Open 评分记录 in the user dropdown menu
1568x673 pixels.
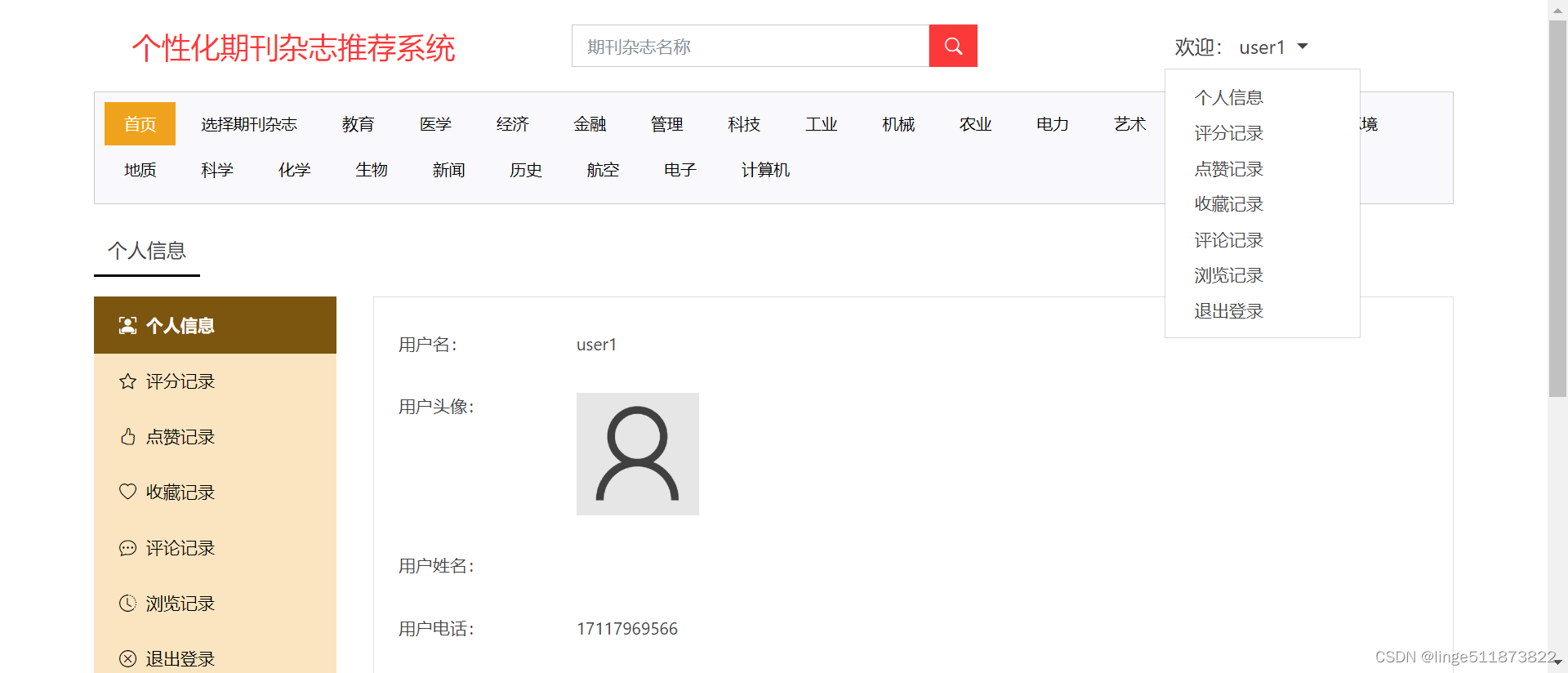click(x=1228, y=133)
